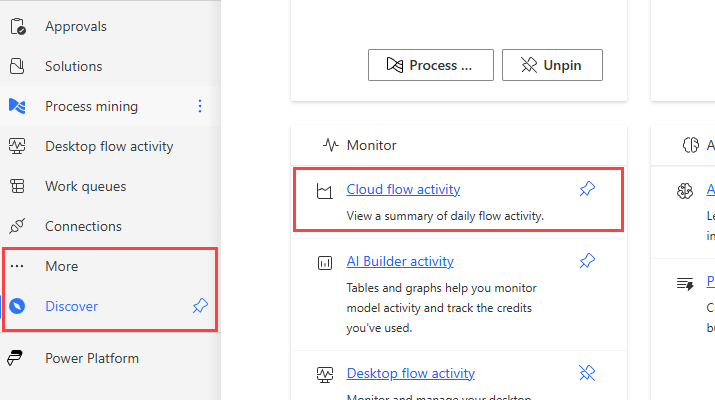Click the AI Builder activity chart icon

pyautogui.click(x=324, y=263)
